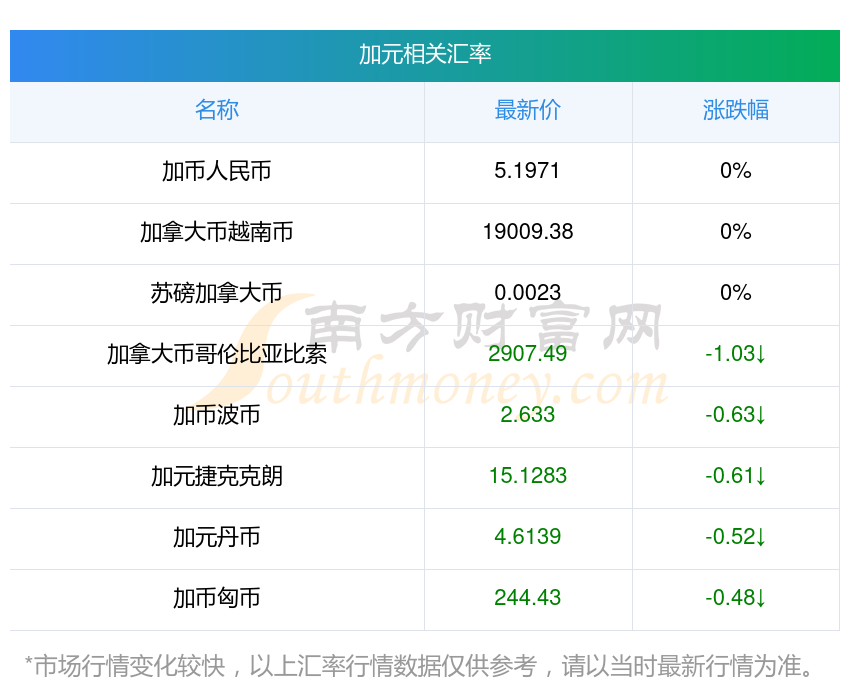Click the -0.63↓ change value

coord(736,415)
